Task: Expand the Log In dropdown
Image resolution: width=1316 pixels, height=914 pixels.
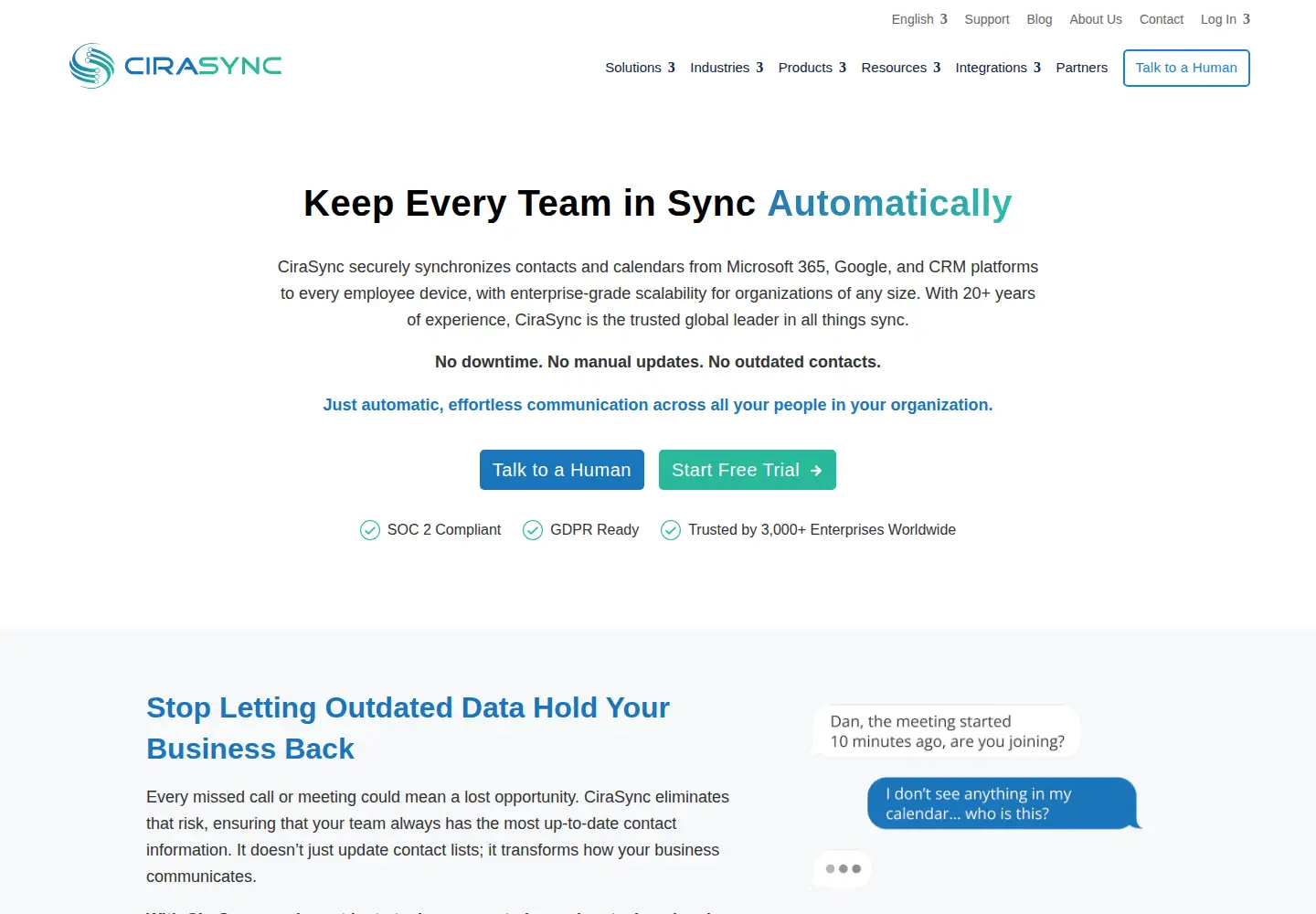Action: [x=1226, y=19]
